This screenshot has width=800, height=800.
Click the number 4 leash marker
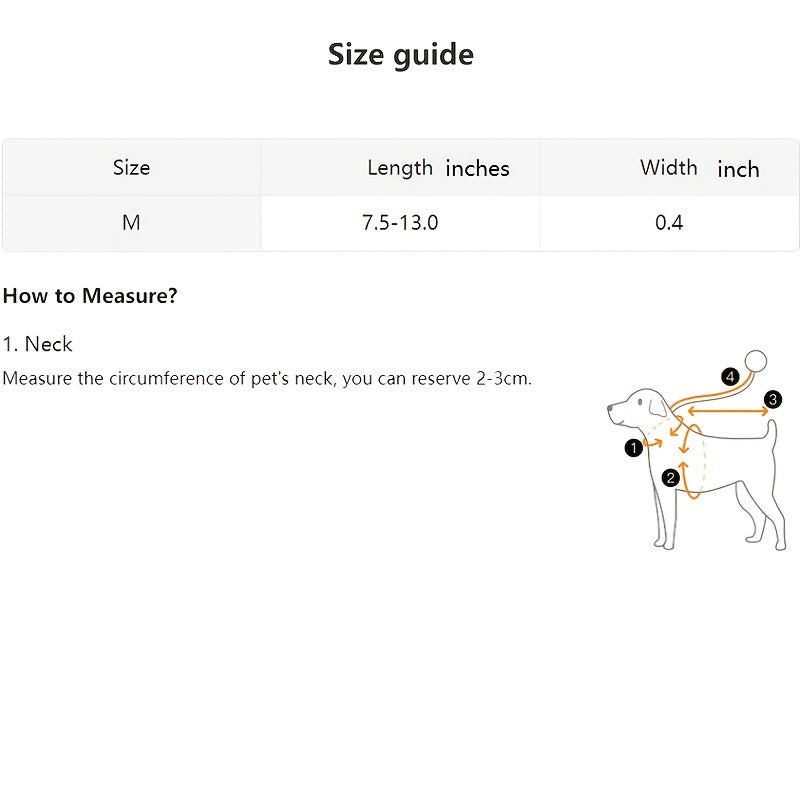(730, 377)
